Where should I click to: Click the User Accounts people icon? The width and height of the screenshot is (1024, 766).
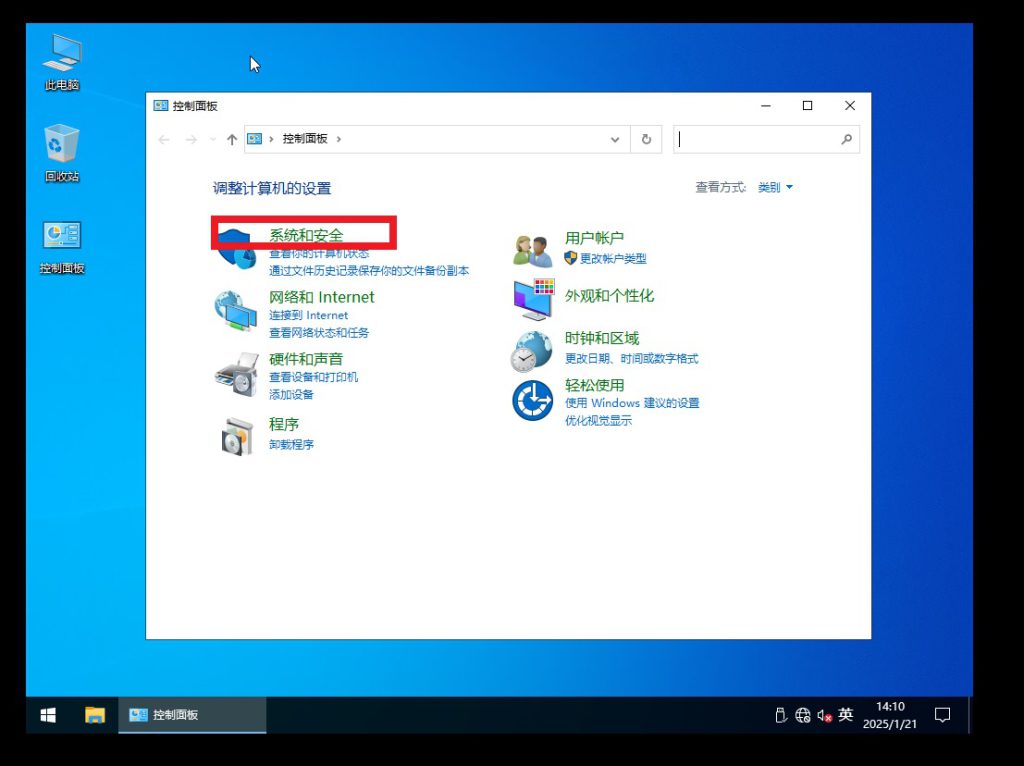pyautogui.click(x=532, y=250)
